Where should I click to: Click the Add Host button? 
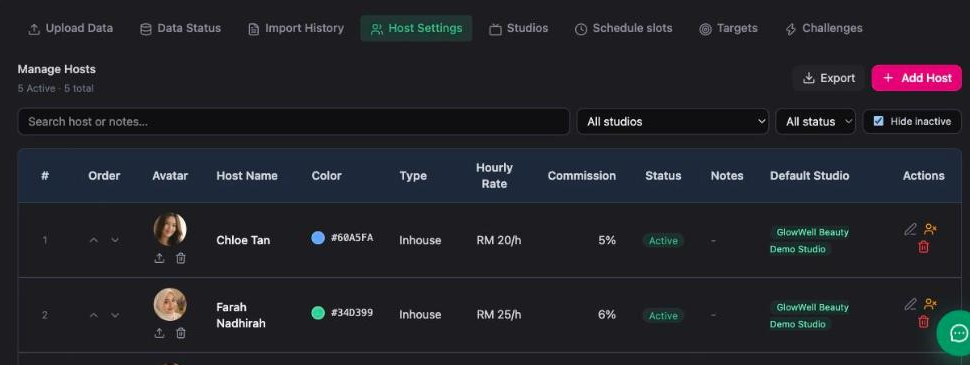[917, 78]
